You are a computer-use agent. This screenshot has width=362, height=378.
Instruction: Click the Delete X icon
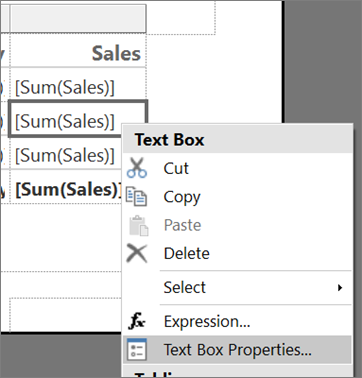(137, 253)
